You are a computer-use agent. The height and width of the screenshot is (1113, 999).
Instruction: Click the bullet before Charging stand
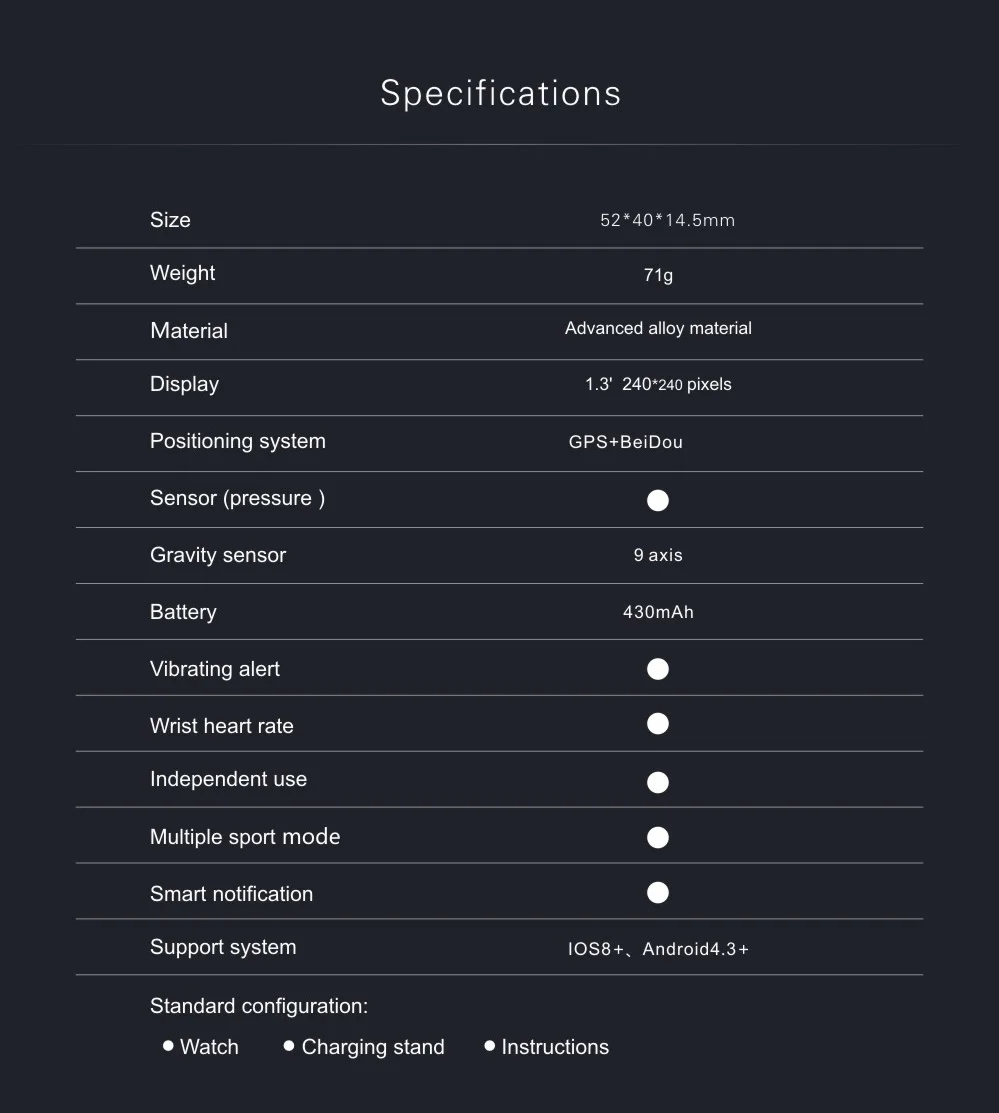[289, 1046]
